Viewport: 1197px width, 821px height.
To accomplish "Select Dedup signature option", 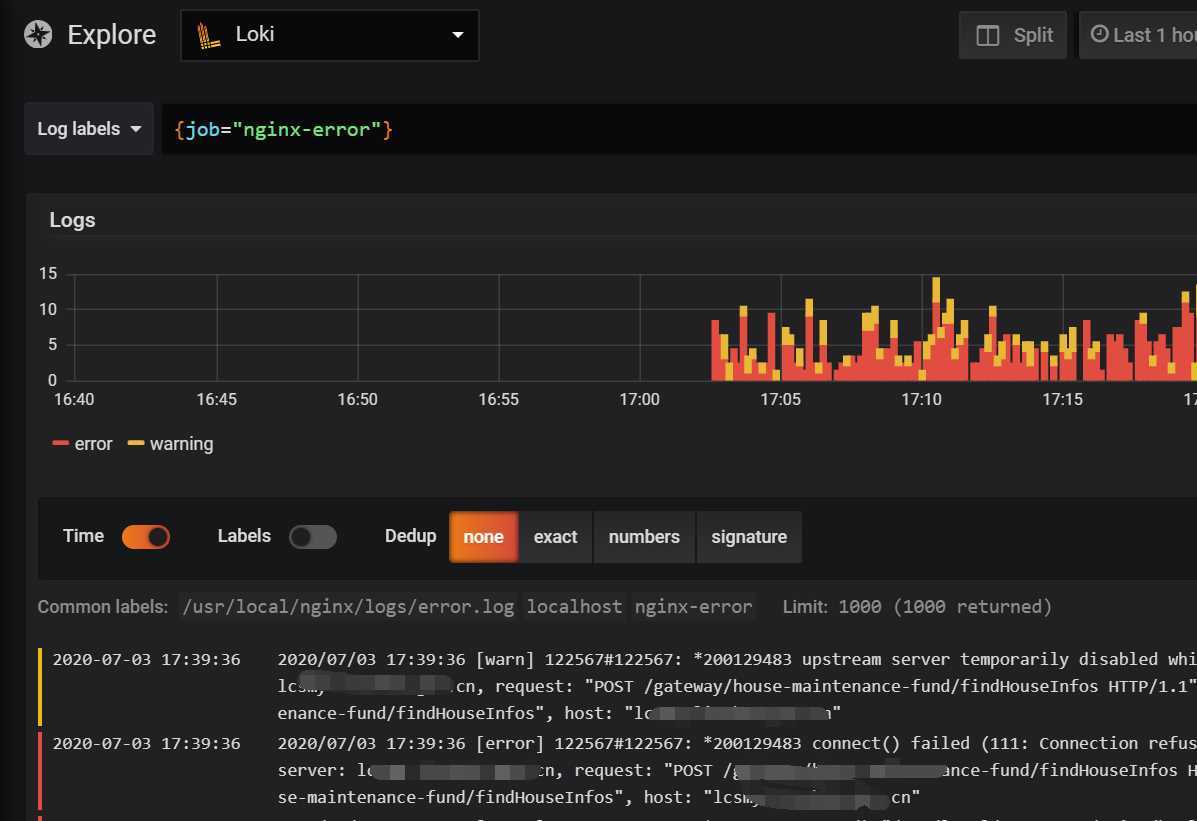I will 749,537.
